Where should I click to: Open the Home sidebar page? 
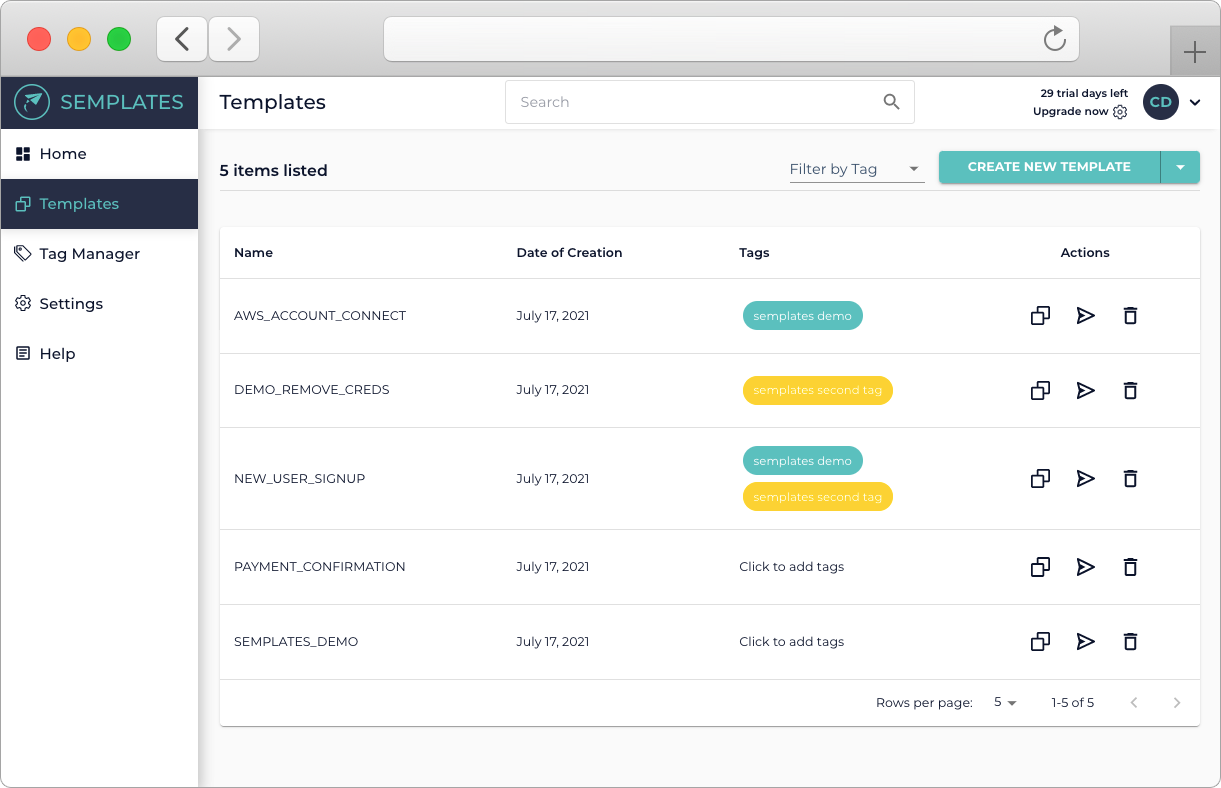(x=99, y=154)
